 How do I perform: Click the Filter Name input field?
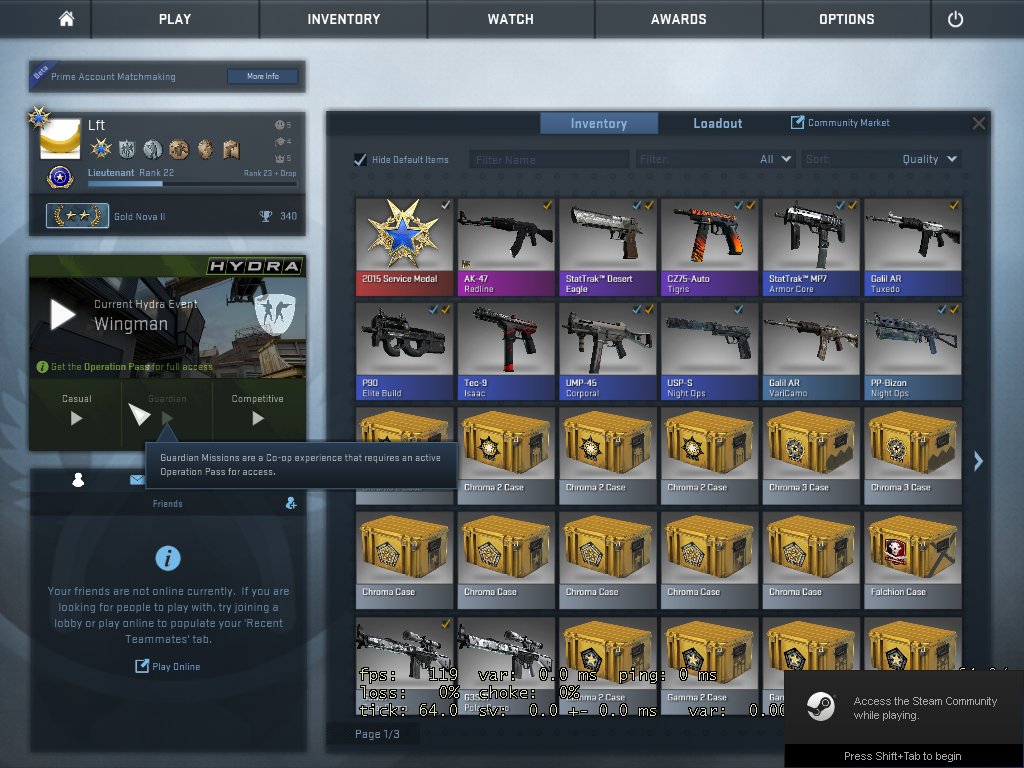tap(549, 159)
